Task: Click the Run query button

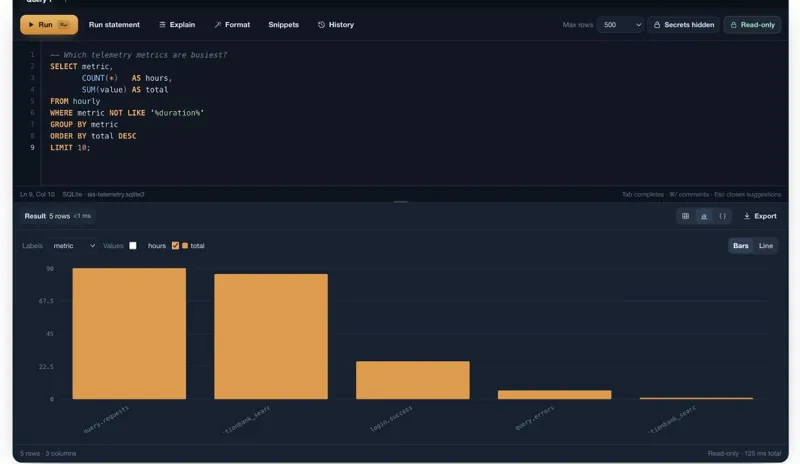Action: 49,25
